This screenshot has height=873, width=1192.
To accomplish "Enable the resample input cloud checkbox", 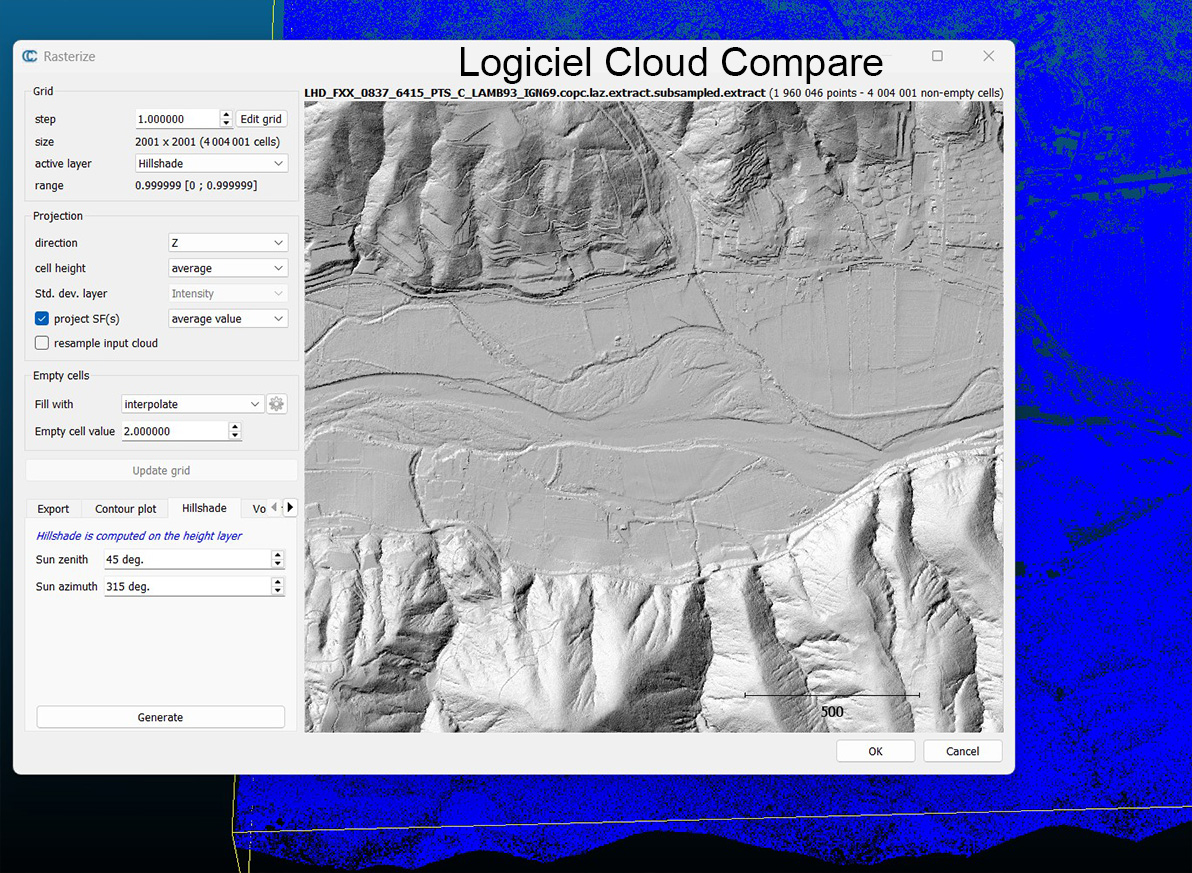I will click(42, 343).
